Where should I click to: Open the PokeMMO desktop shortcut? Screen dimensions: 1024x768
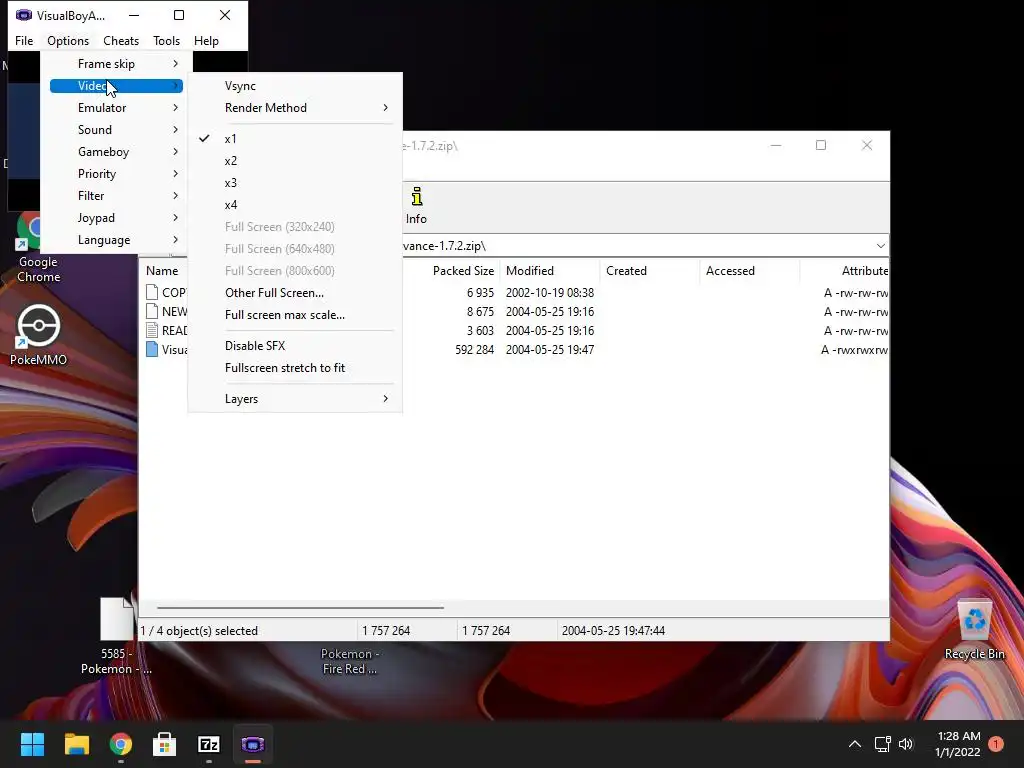click(39, 334)
